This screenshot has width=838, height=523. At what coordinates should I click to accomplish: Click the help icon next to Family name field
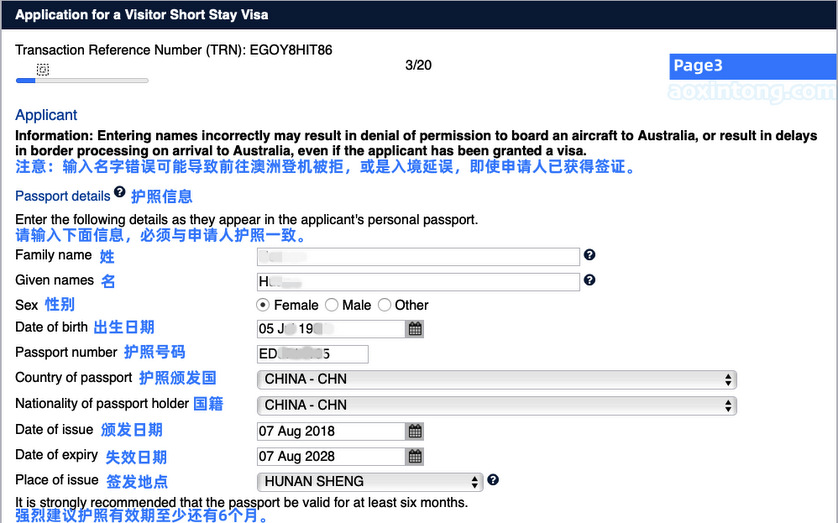589,255
